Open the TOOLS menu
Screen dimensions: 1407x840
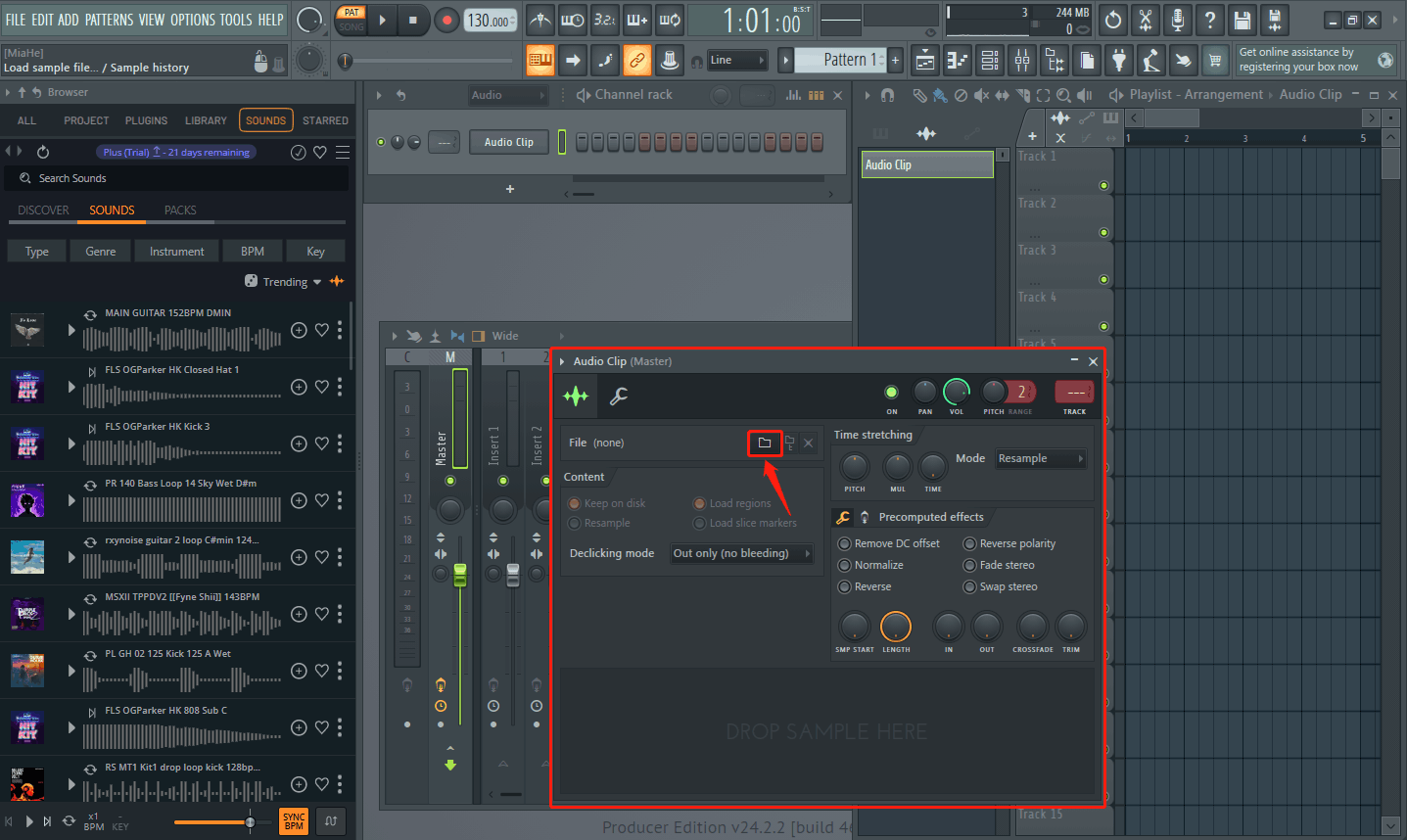click(x=235, y=20)
